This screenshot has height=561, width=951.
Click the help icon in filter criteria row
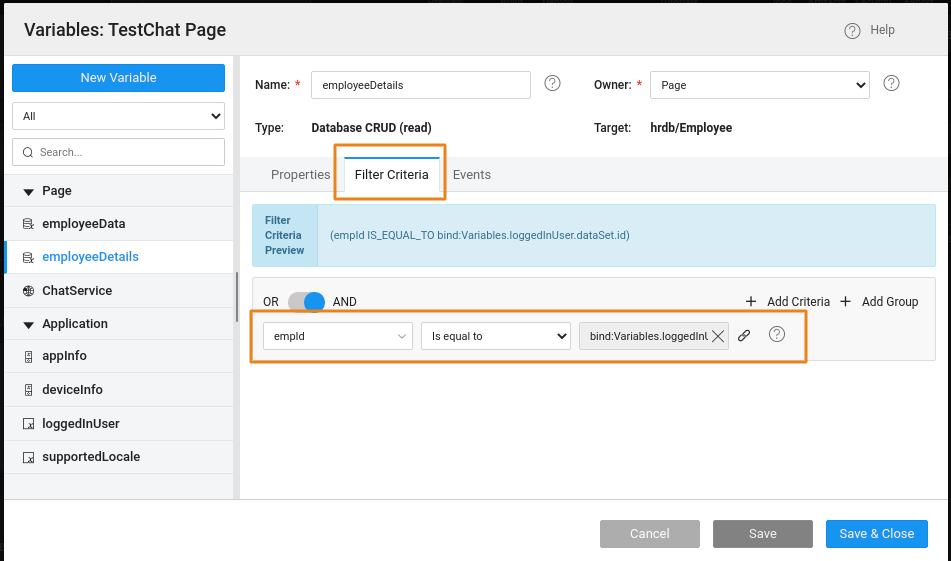tap(777, 335)
